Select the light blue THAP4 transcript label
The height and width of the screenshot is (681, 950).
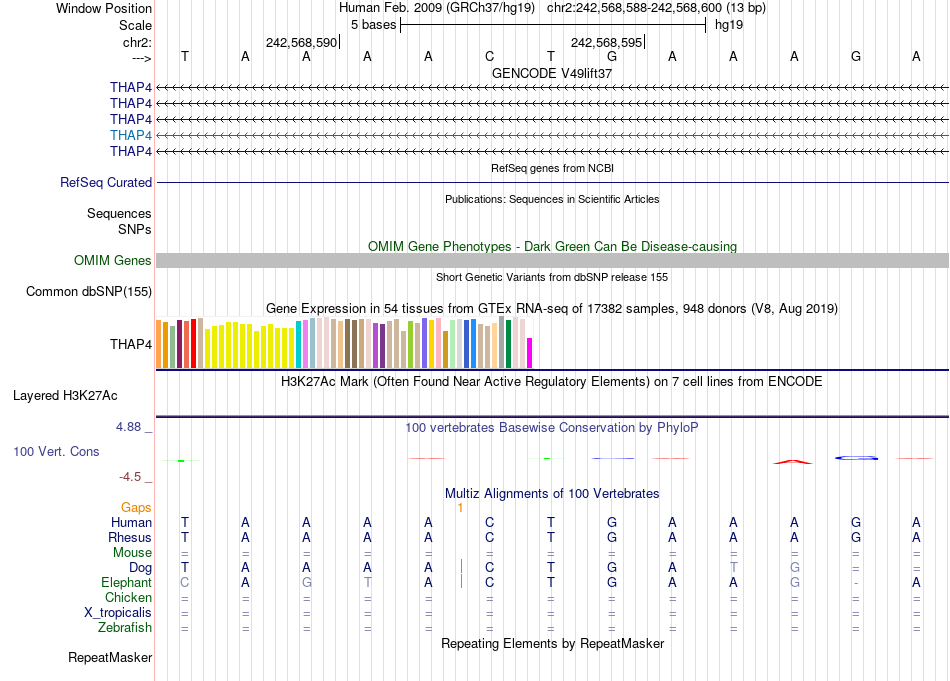131,135
